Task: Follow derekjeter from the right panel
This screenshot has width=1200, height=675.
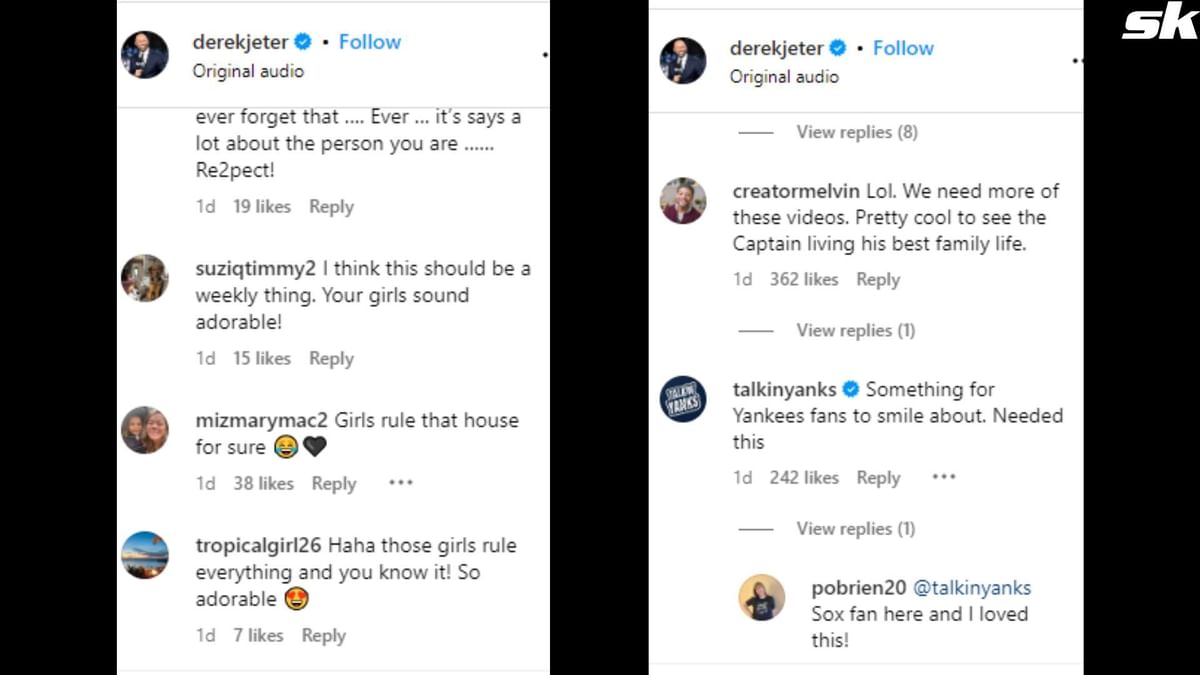Action: point(903,47)
